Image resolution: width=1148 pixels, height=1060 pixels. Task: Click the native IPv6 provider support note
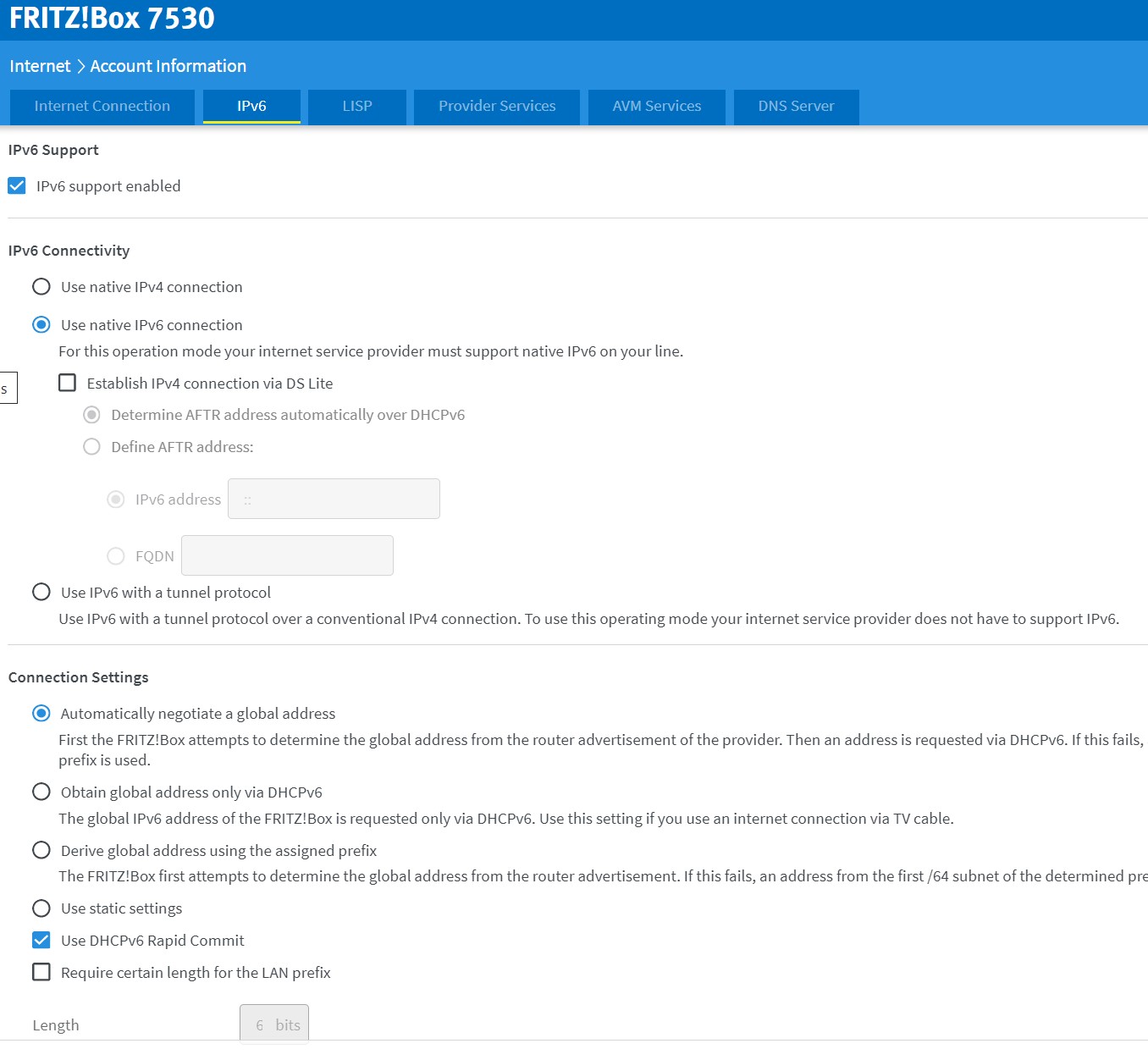(x=371, y=351)
